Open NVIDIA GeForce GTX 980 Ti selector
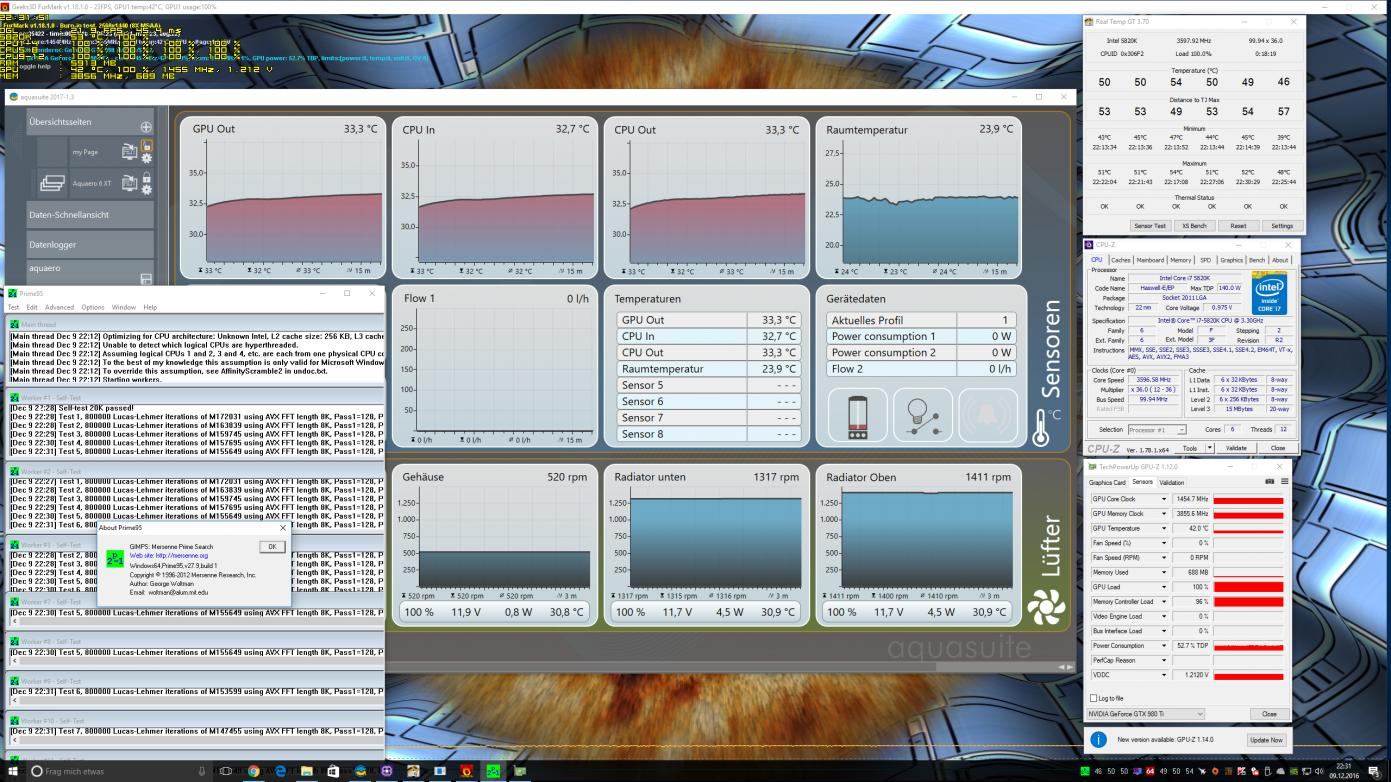Screen dimensions: 1391x782 [1146, 714]
